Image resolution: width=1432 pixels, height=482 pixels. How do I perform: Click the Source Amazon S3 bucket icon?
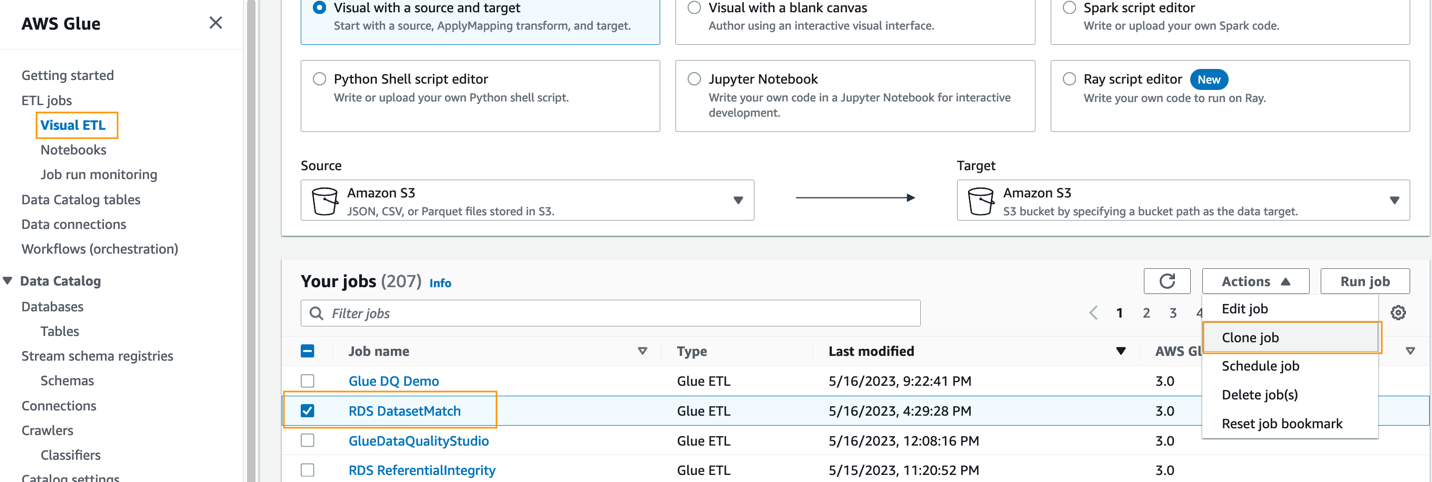point(325,201)
